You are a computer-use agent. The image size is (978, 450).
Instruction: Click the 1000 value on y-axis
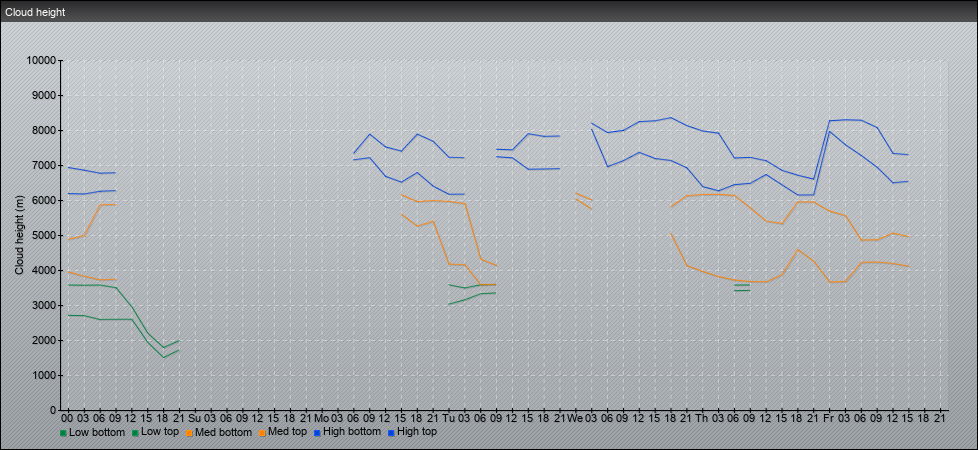pyautogui.click(x=44, y=375)
